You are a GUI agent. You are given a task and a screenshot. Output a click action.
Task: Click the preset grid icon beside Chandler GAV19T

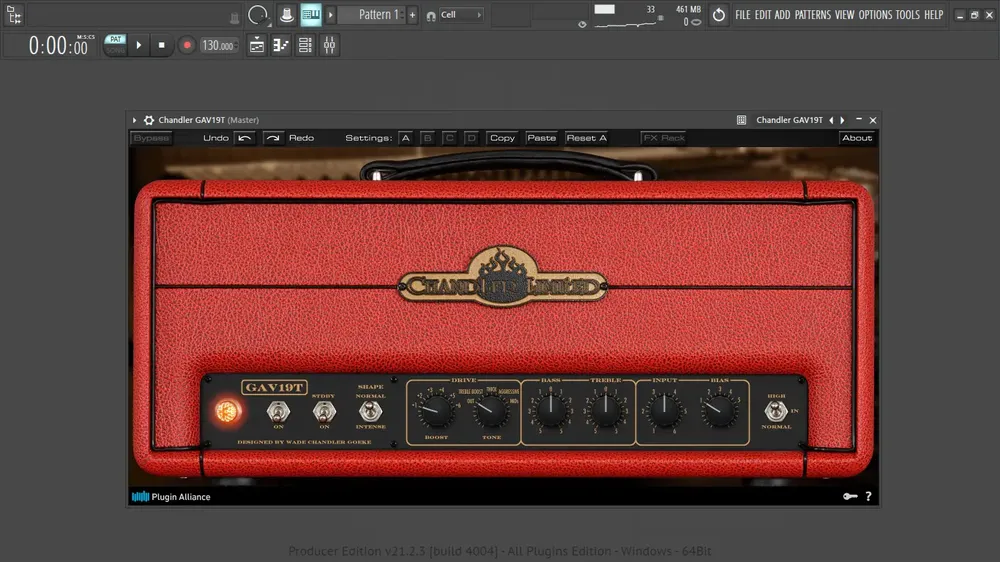coord(741,120)
